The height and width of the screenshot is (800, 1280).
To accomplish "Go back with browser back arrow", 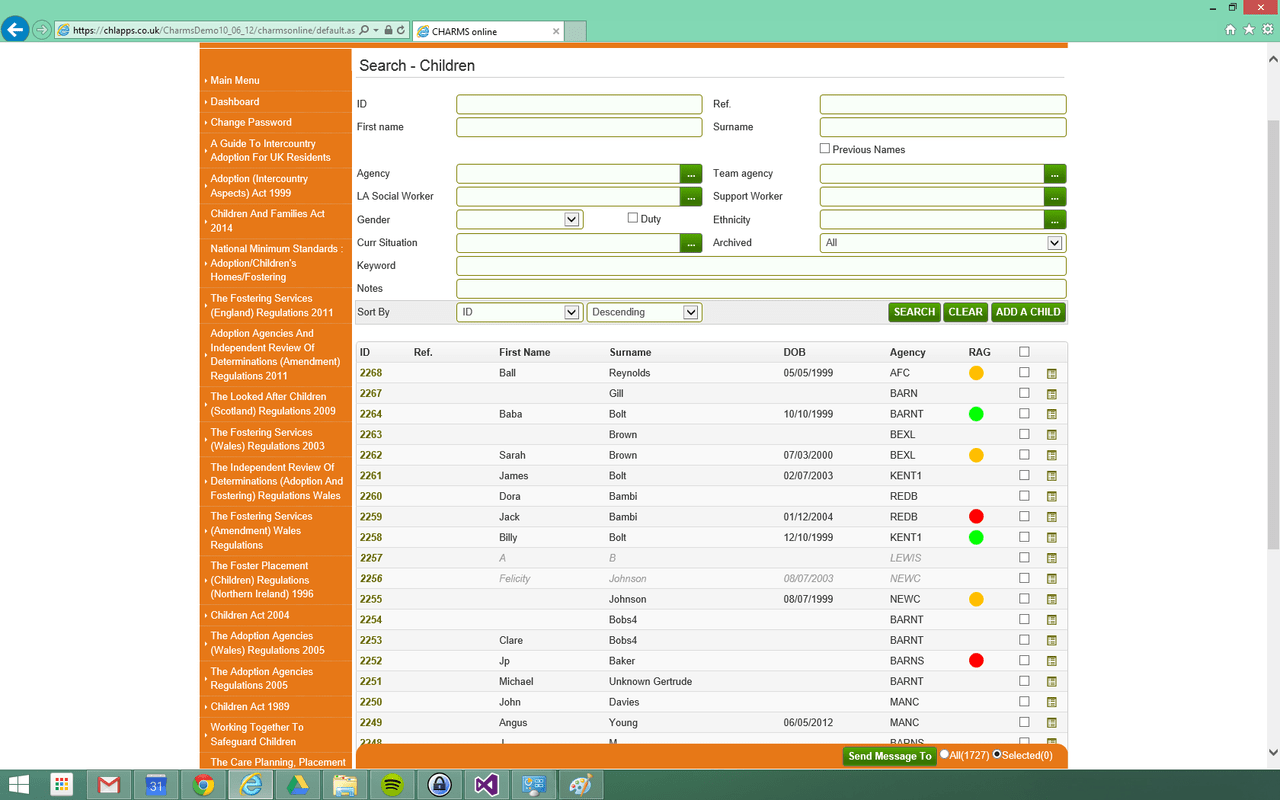I will (x=15, y=29).
